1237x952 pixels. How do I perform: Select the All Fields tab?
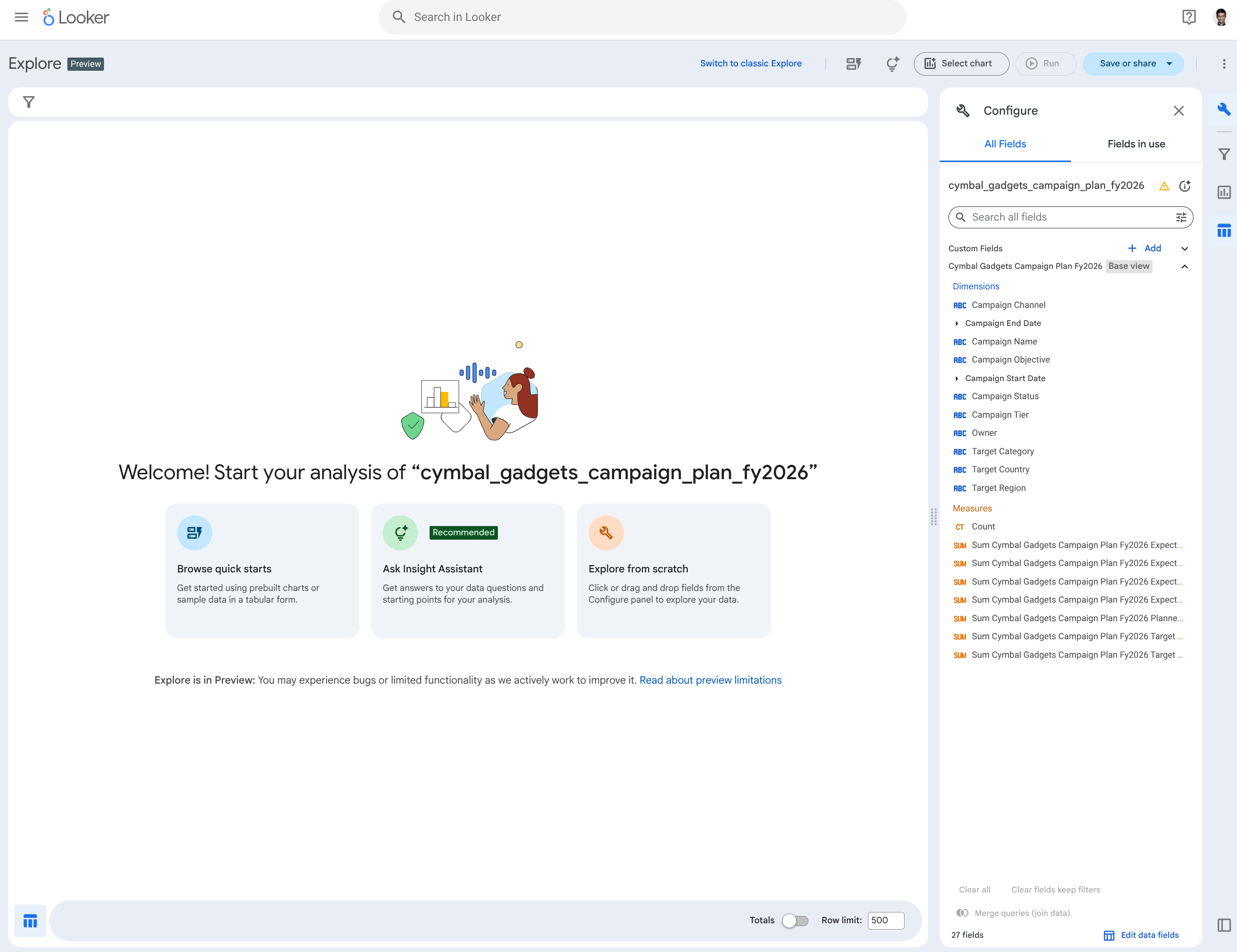tap(1005, 144)
